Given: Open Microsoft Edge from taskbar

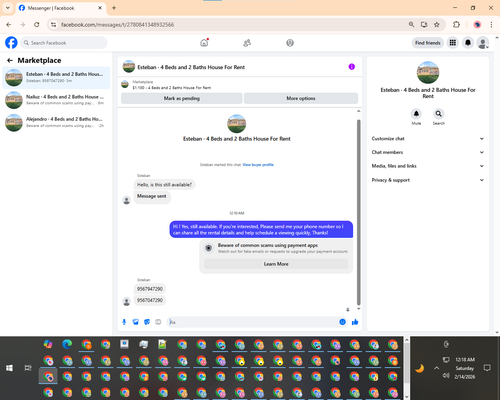Looking at the screenshot, I should click(67, 344).
